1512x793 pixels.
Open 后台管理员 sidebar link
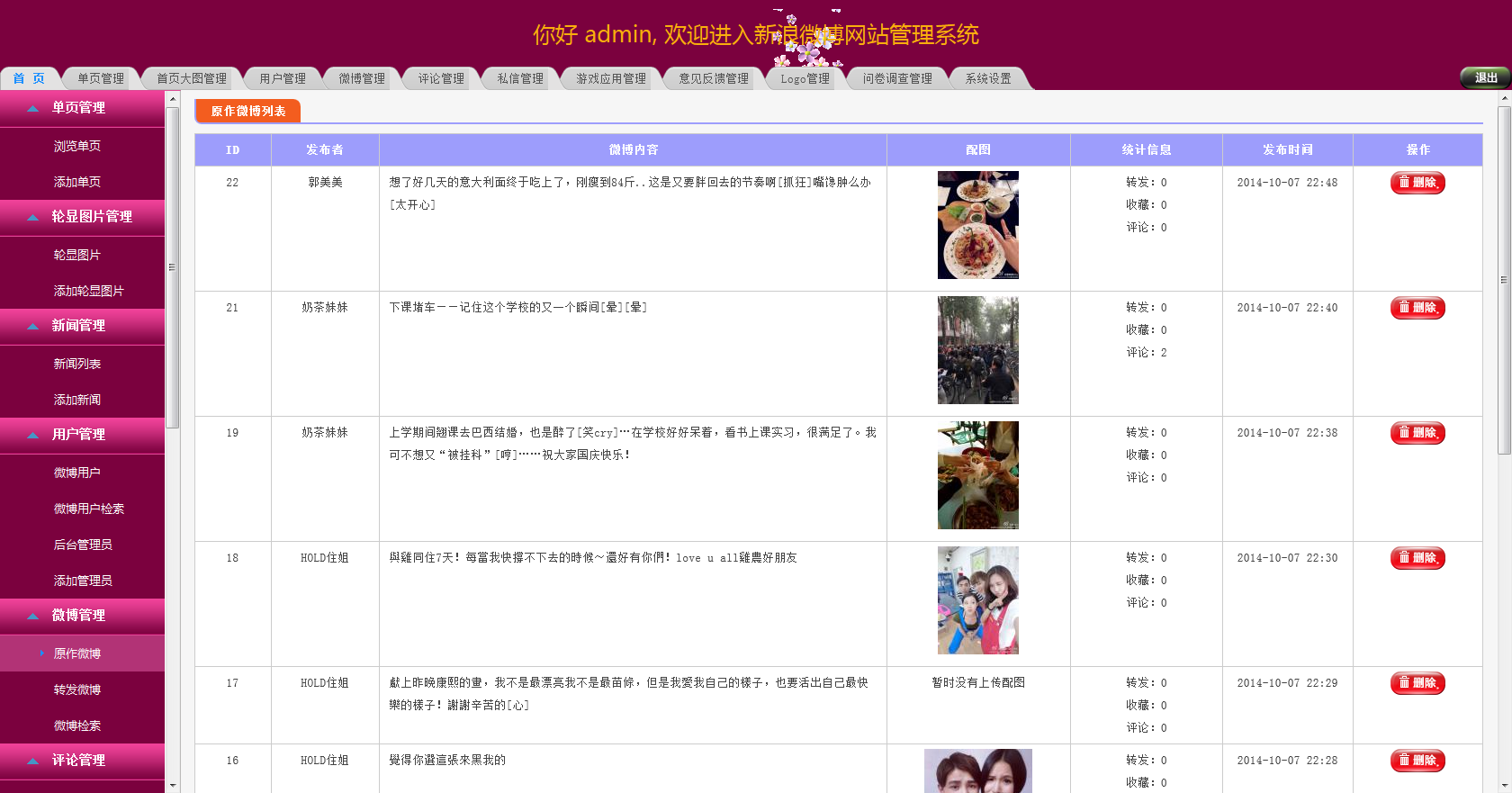point(83,545)
